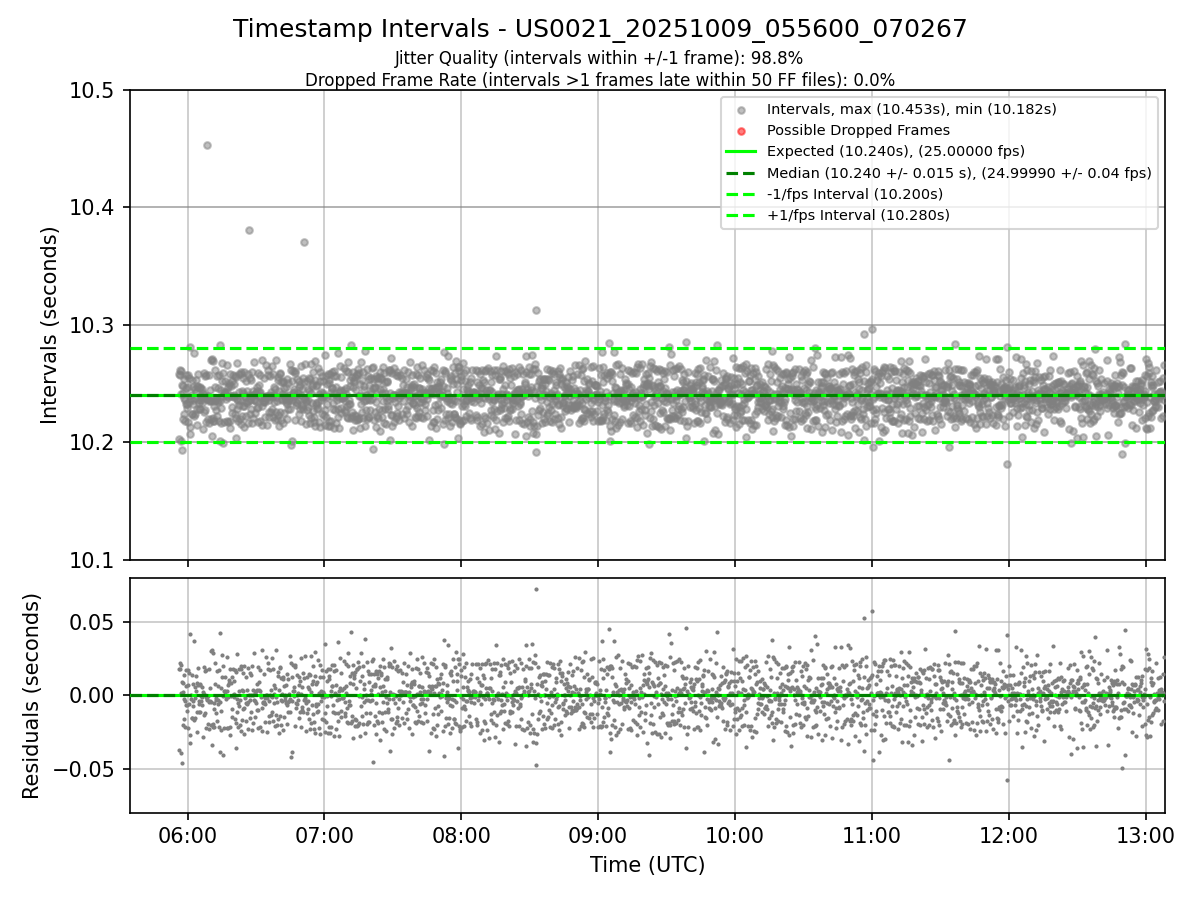Click the Time (UTC) x-axis label
This screenshot has height=900, width=1200.
pyautogui.click(x=647, y=865)
